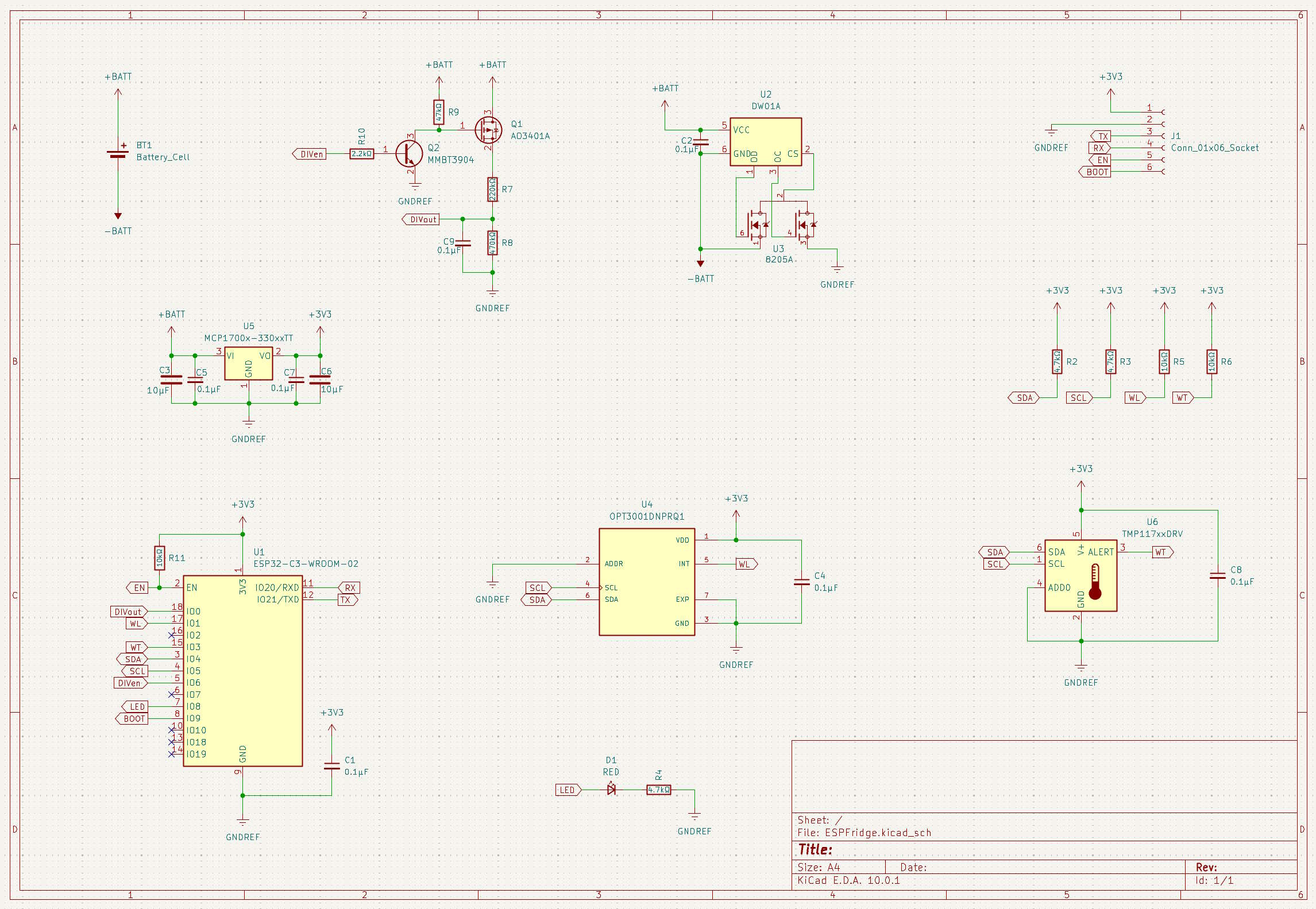Click the EN label on connector J1
This screenshot has width=1316, height=909.
click(x=1100, y=160)
